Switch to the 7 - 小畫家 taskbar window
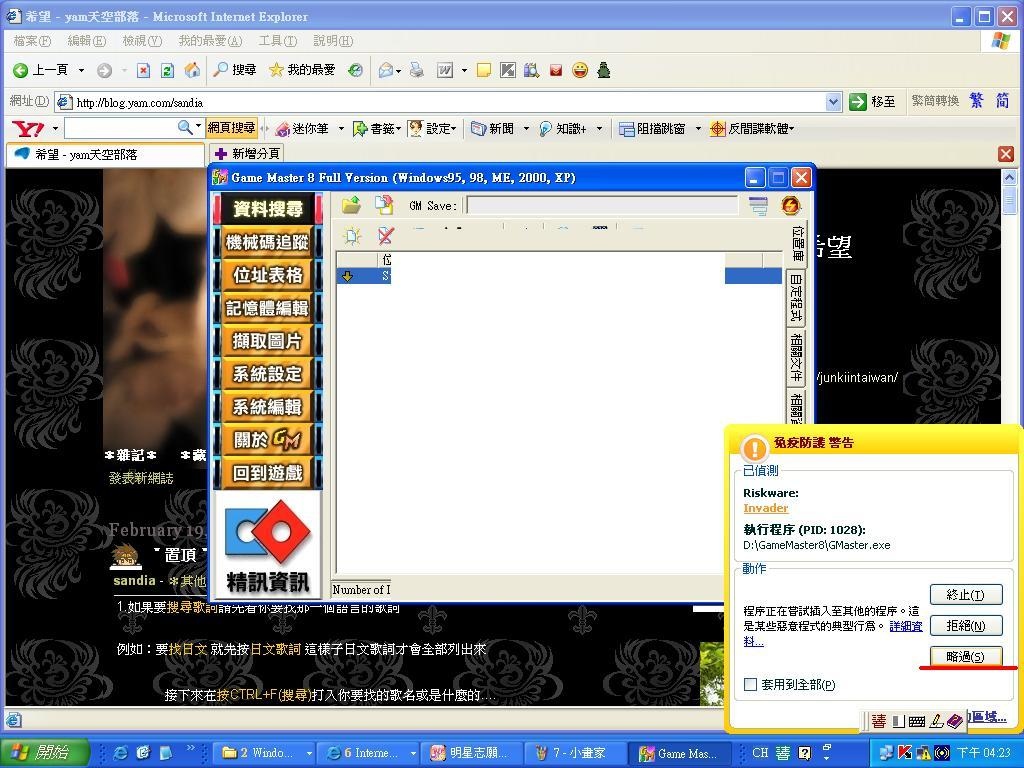The height and width of the screenshot is (768, 1024). point(573,753)
